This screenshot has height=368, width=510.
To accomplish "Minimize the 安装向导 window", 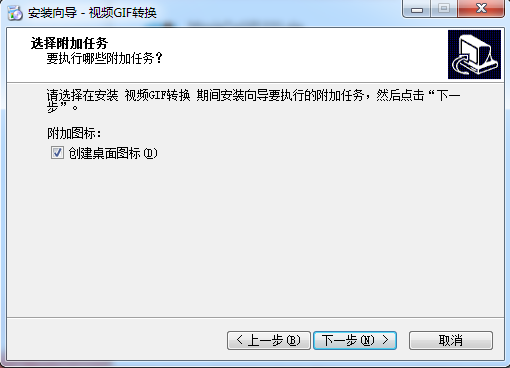I will [417, 9].
